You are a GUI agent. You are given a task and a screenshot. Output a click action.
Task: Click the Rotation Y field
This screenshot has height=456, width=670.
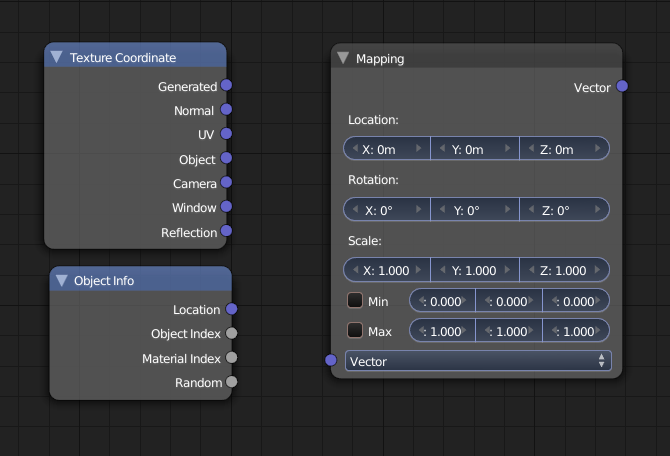coord(474,211)
